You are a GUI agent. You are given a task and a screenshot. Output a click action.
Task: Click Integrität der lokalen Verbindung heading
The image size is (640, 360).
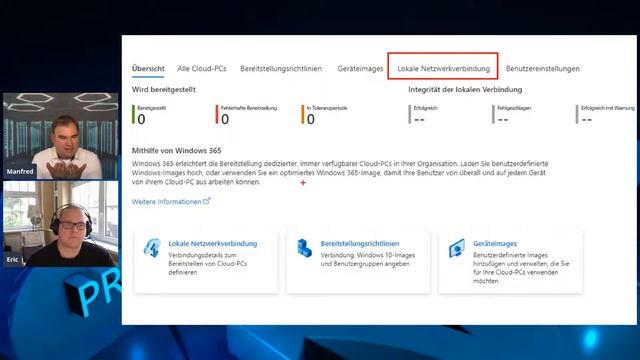465,89
